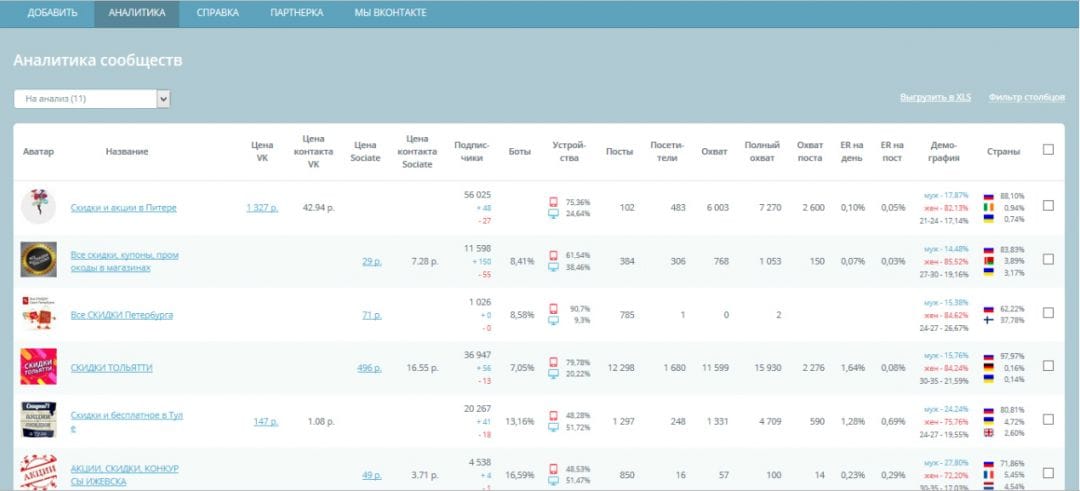Click the mobile device icon showing 75,36%
This screenshot has height=491, width=1080.
[553, 202]
